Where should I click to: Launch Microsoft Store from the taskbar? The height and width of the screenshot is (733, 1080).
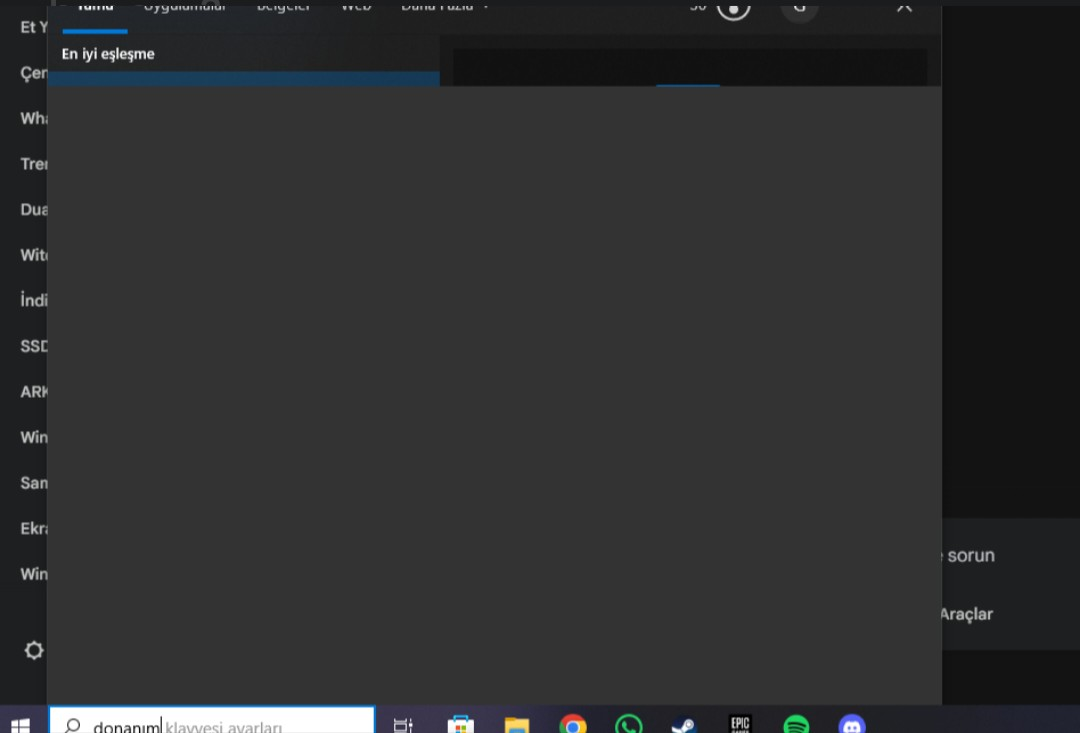[460, 725]
